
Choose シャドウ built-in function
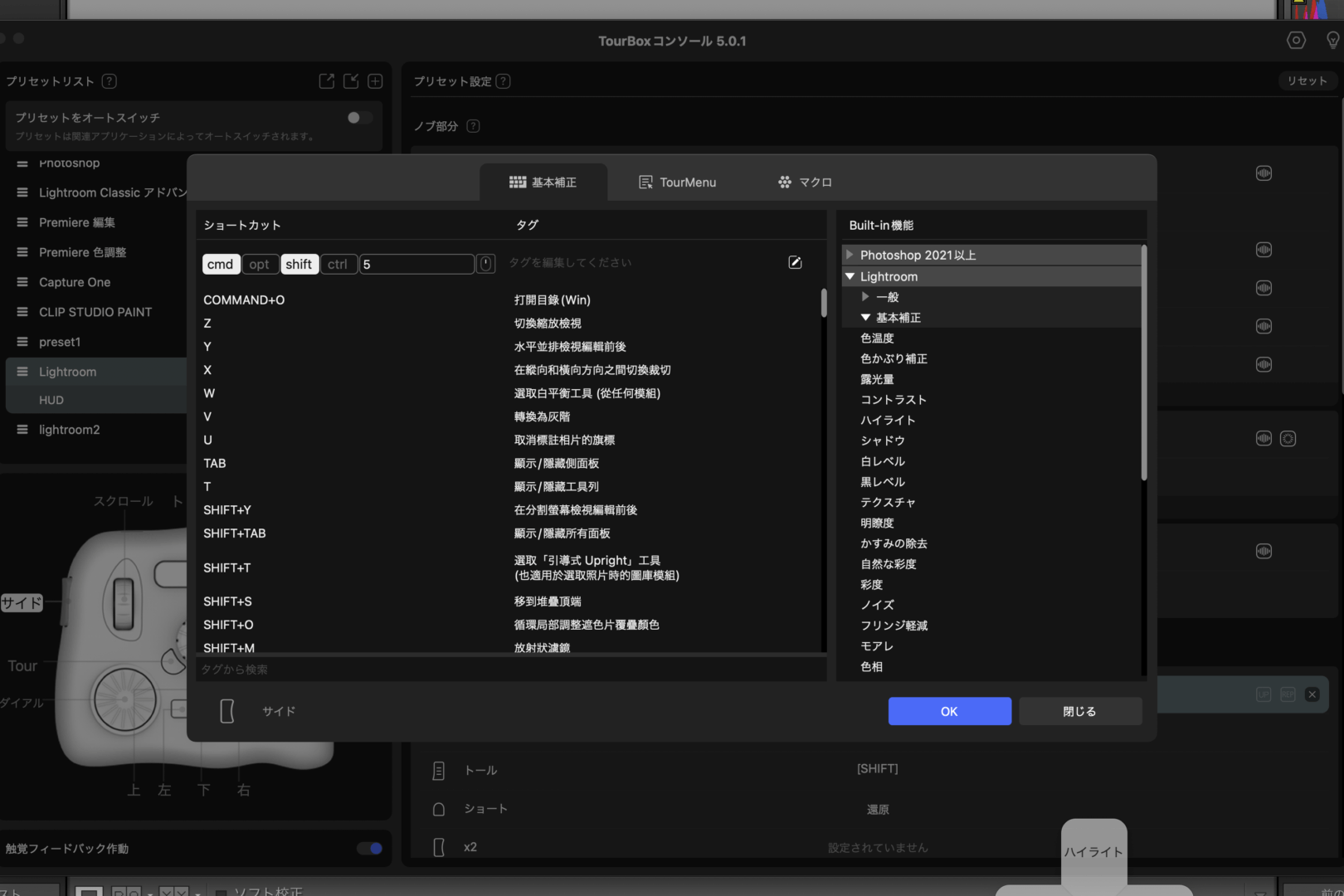click(x=883, y=441)
